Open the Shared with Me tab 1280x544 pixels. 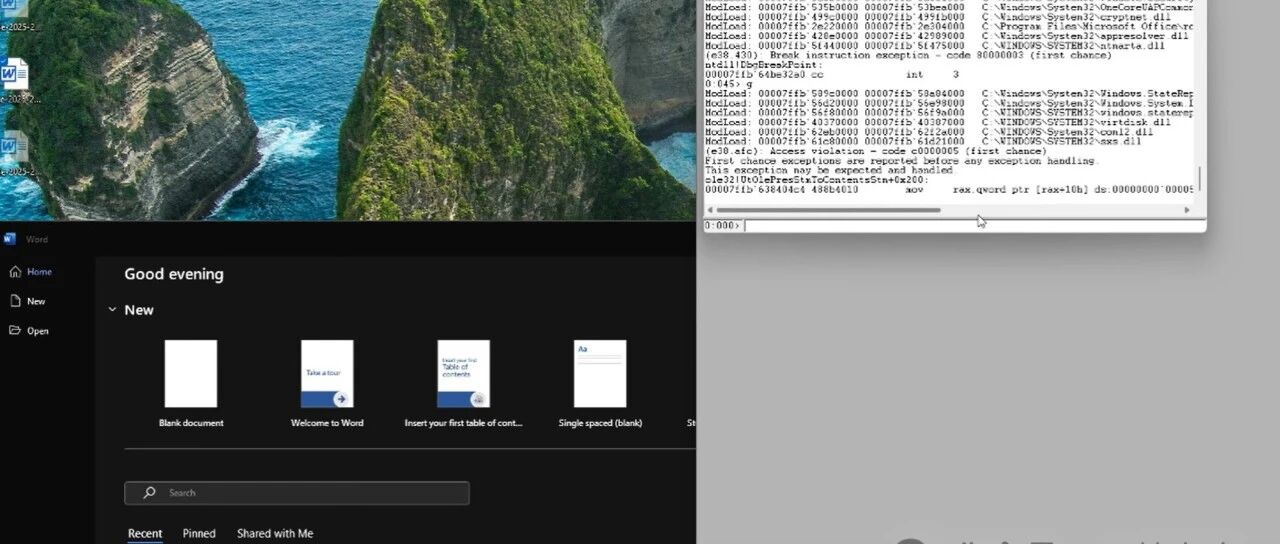275,534
